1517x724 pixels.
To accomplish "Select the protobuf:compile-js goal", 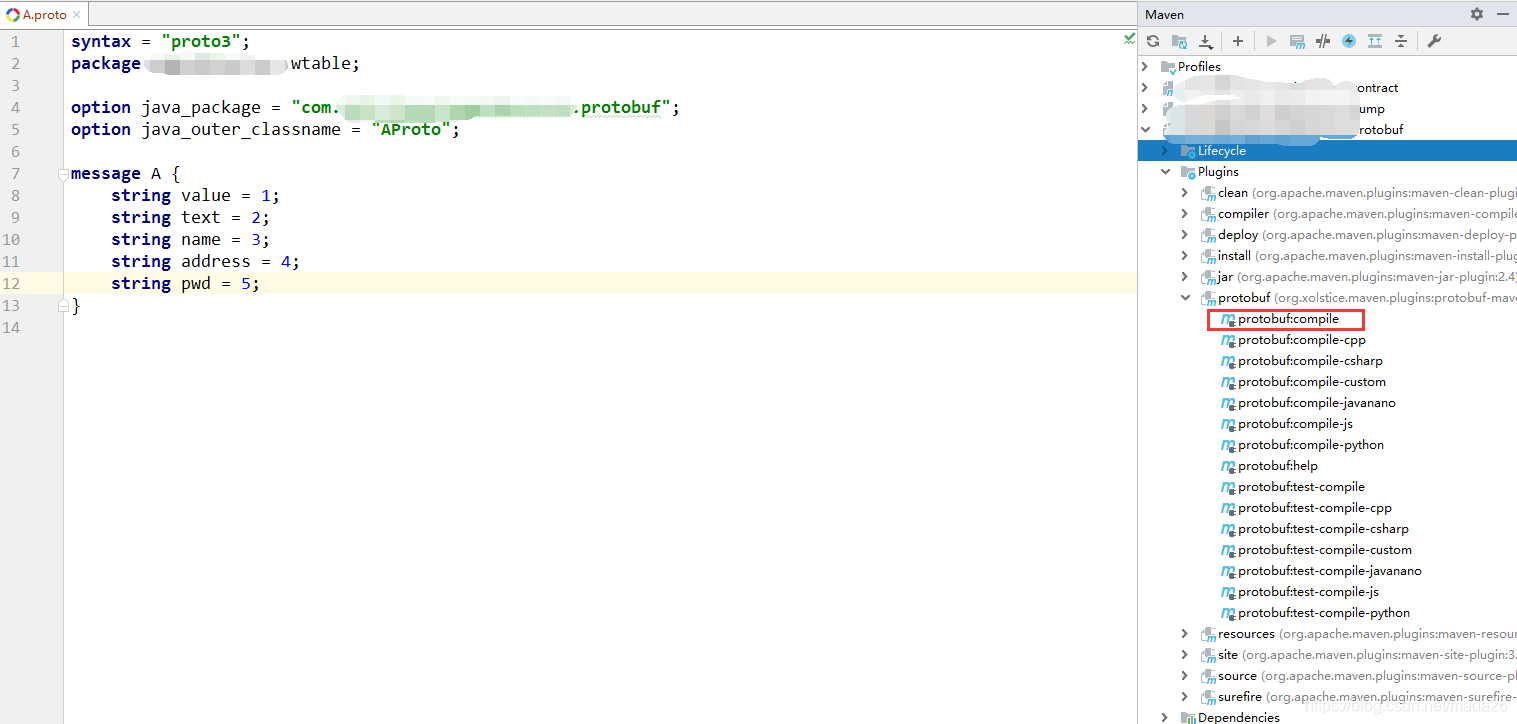I will click(1295, 424).
